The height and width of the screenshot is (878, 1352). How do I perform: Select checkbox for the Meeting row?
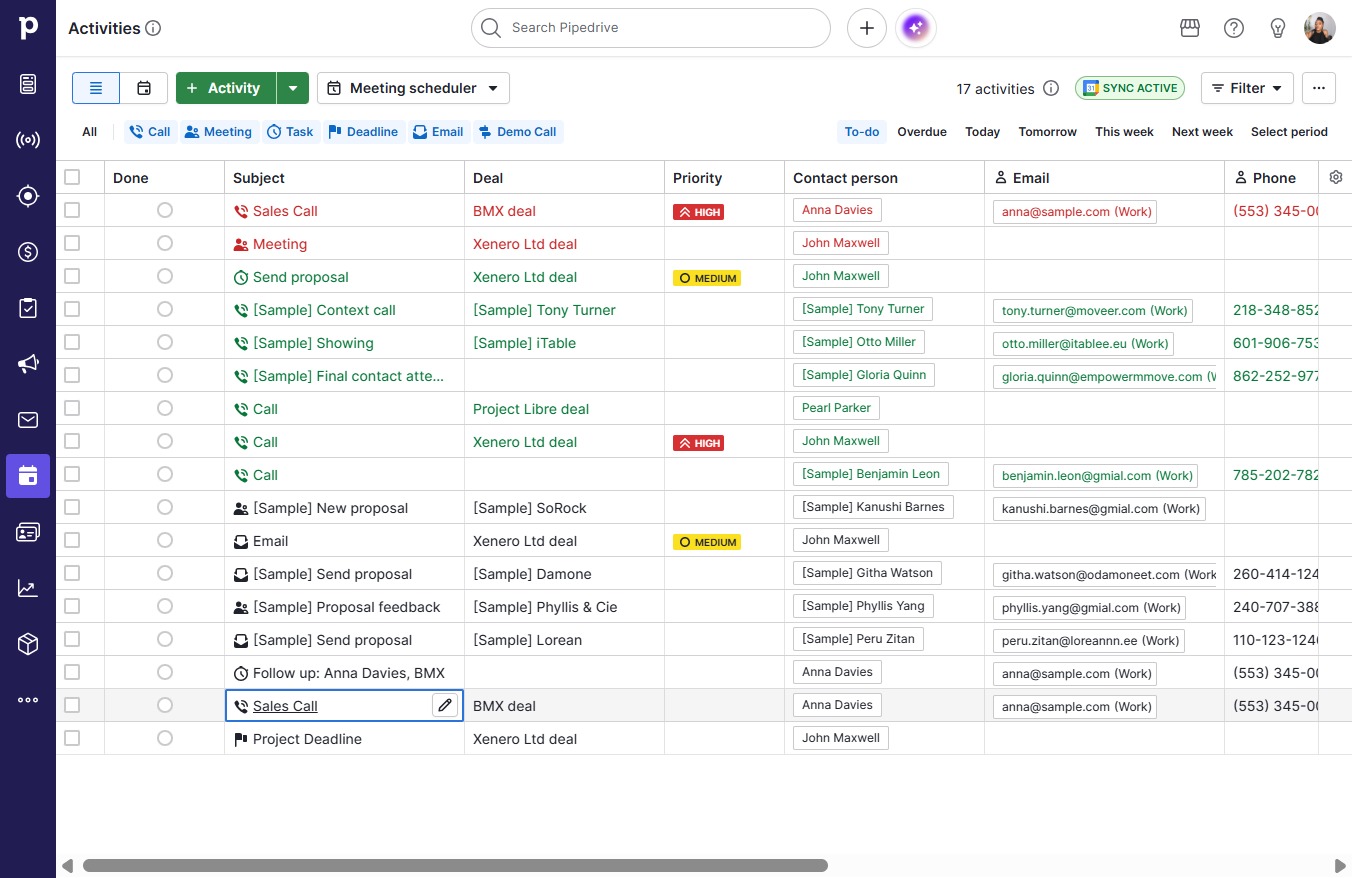(x=72, y=243)
